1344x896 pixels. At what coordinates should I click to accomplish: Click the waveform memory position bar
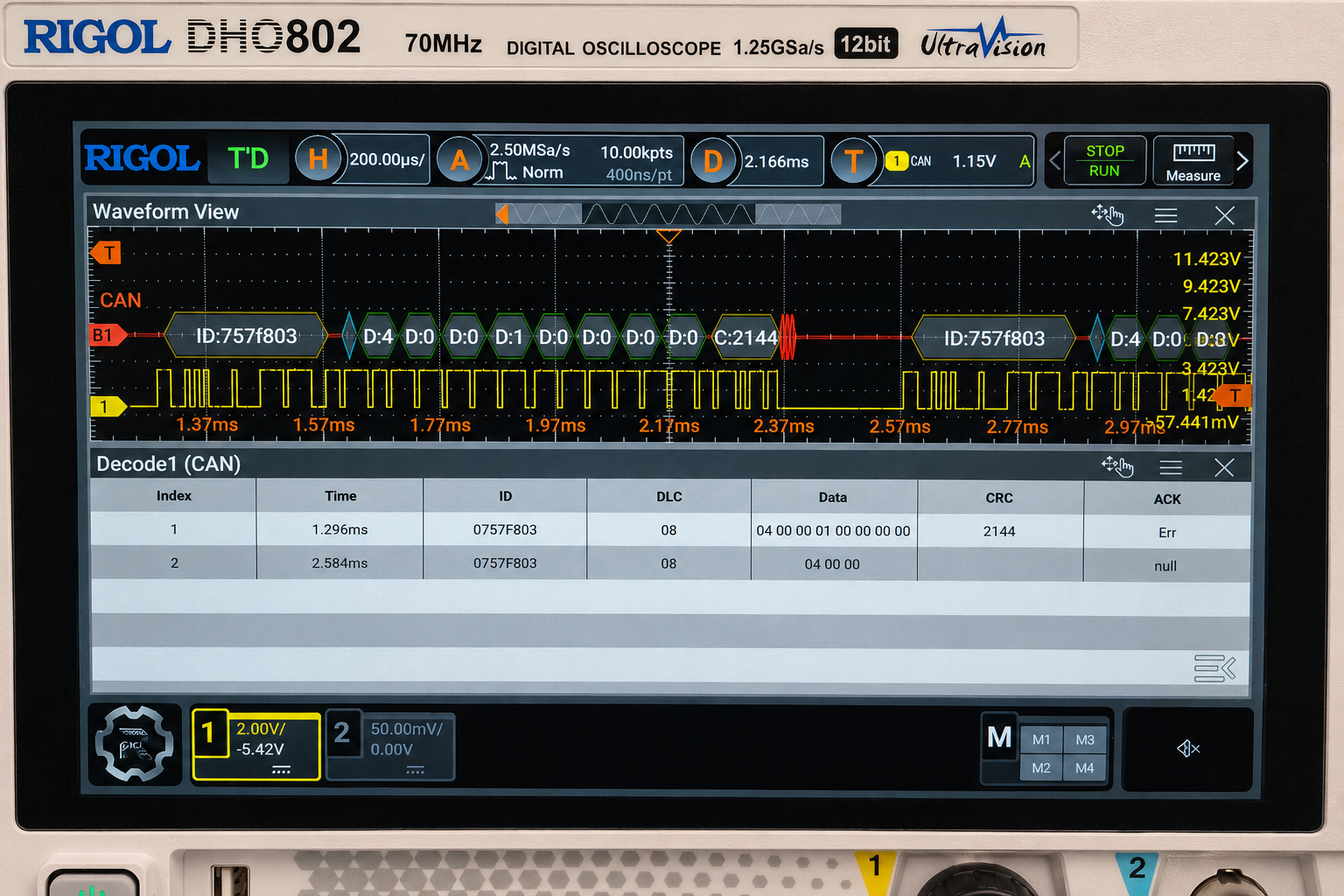coord(668,213)
